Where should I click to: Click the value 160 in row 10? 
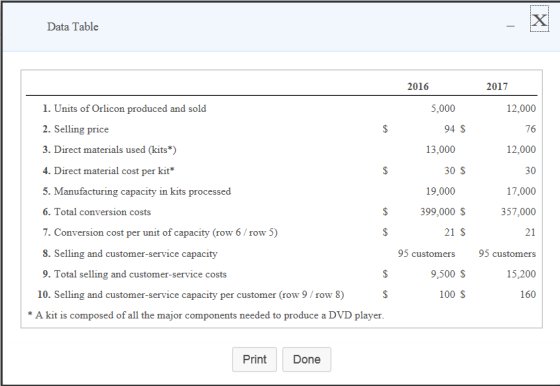528,295
